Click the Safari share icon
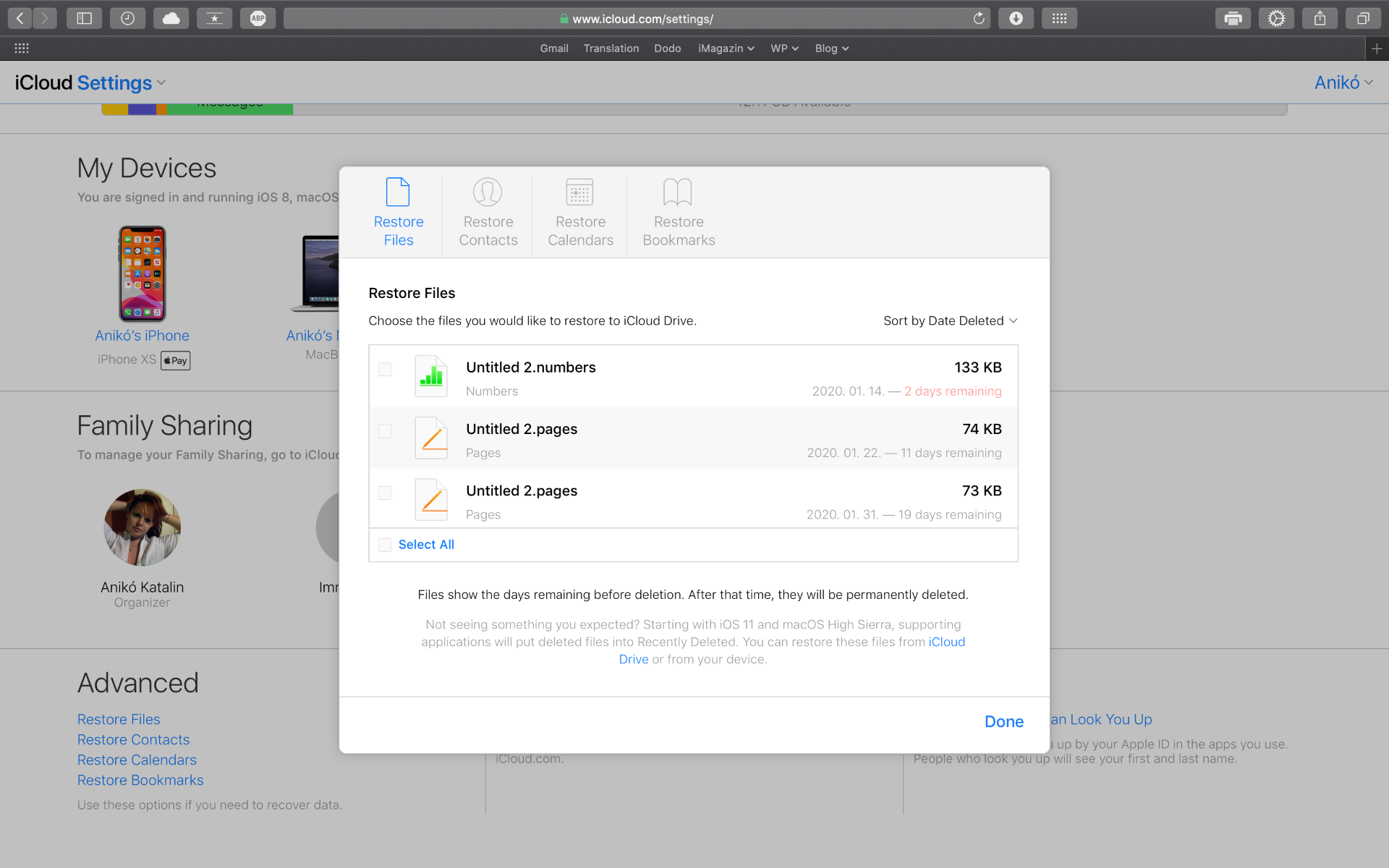Viewport: 1389px width, 868px height. pos(1320,19)
